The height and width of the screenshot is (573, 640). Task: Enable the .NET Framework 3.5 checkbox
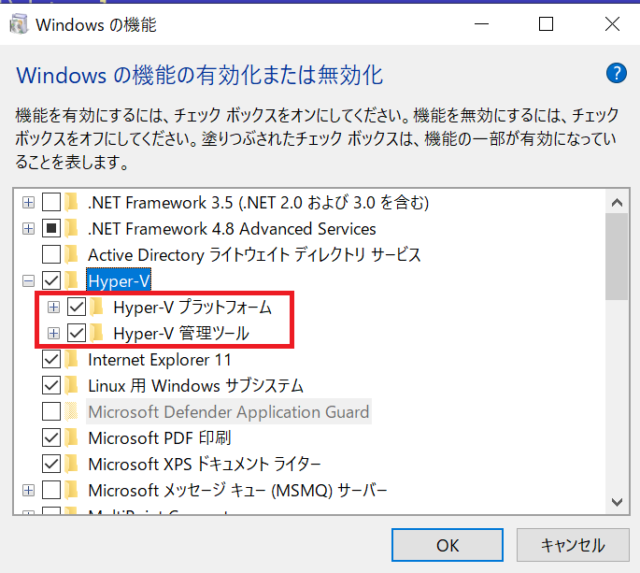(51, 203)
